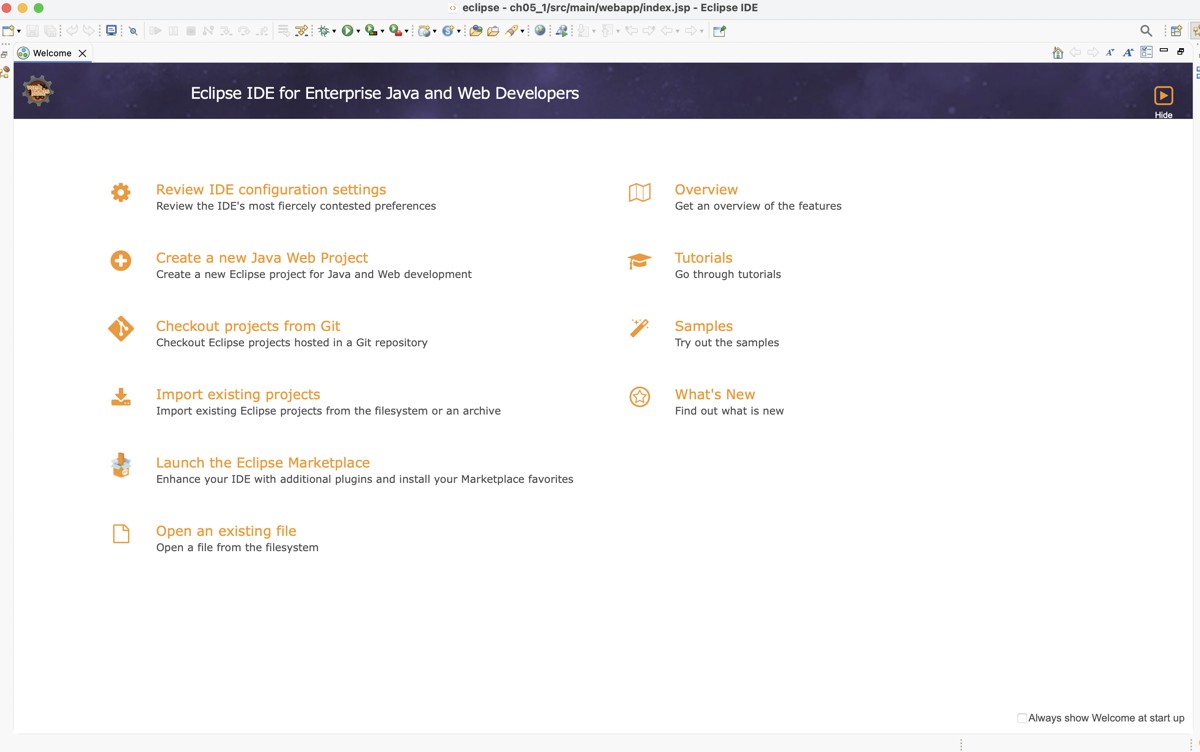Image resolution: width=1200 pixels, height=752 pixels.
Task: Click 'Get an overview of the features' text
Action: coord(758,206)
